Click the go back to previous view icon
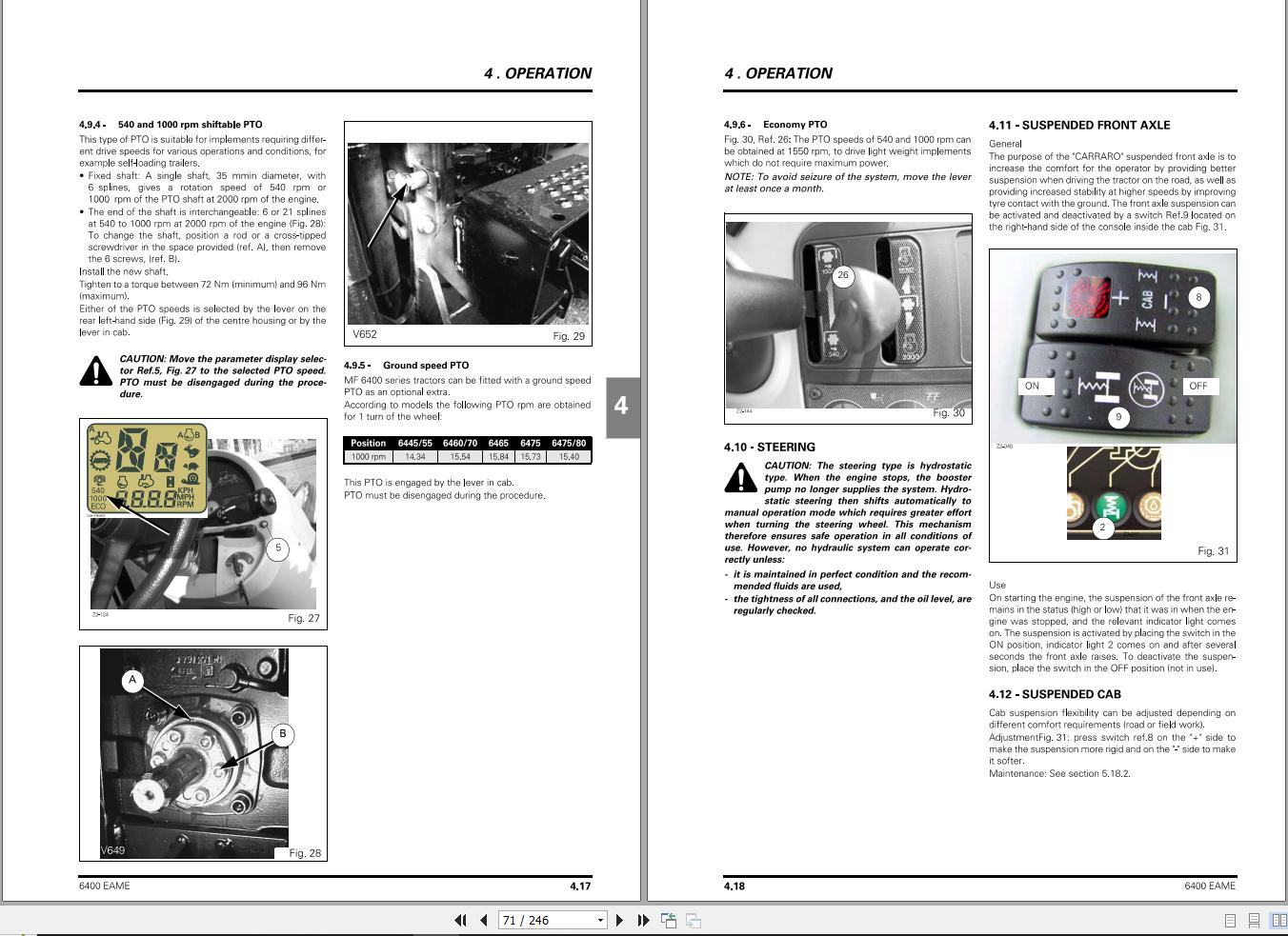 click(669, 920)
